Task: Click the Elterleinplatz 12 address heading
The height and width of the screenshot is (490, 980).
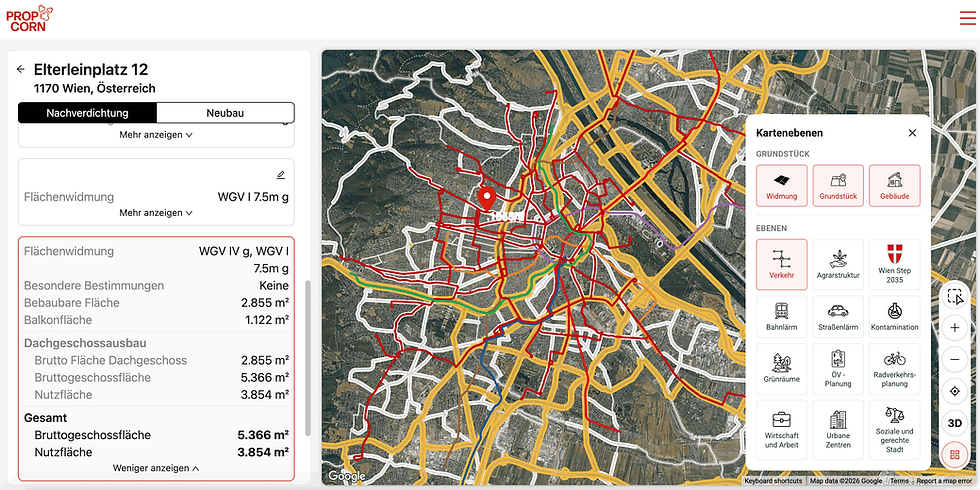Action: [91, 69]
